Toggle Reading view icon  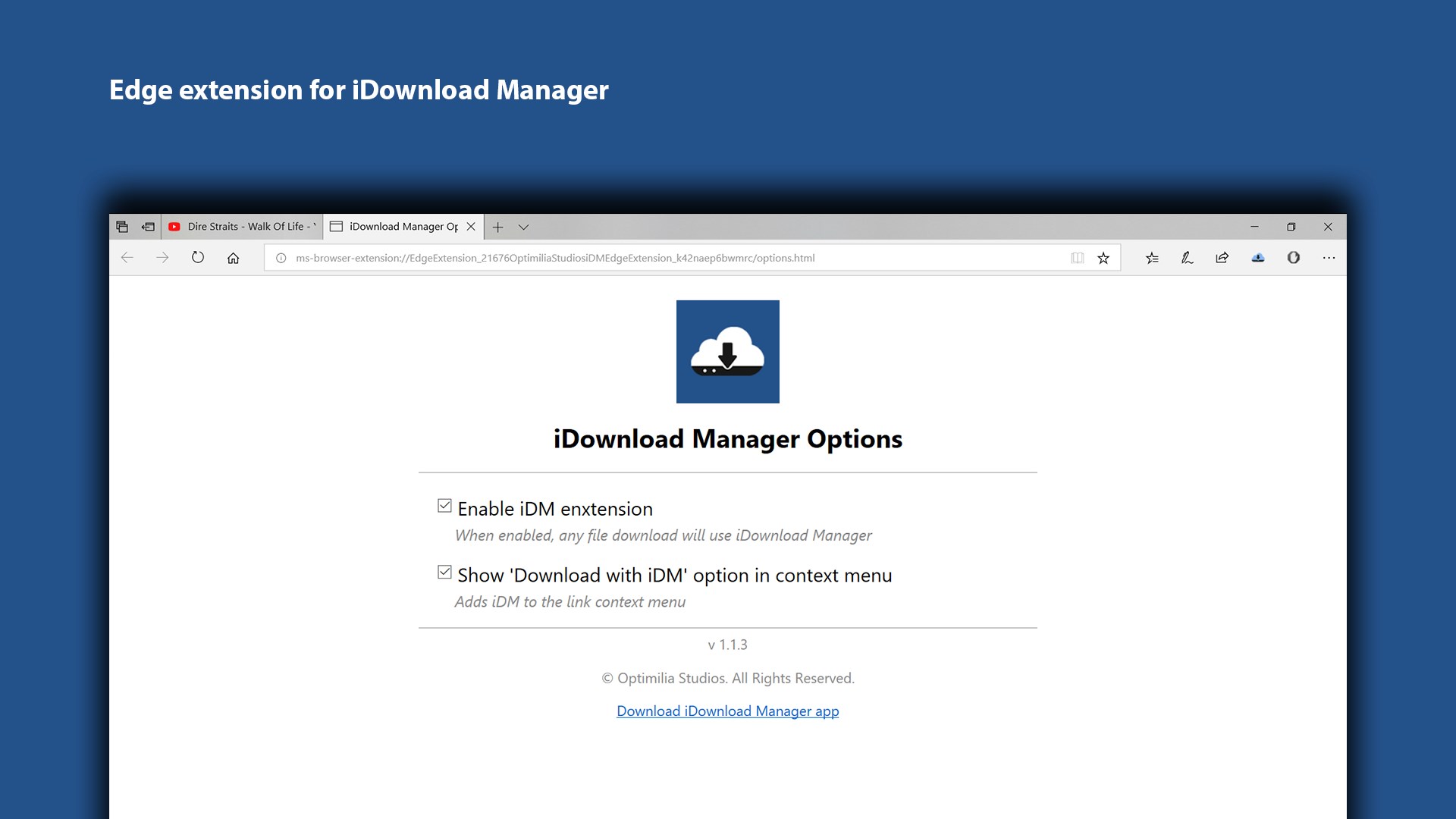[1078, 258]
